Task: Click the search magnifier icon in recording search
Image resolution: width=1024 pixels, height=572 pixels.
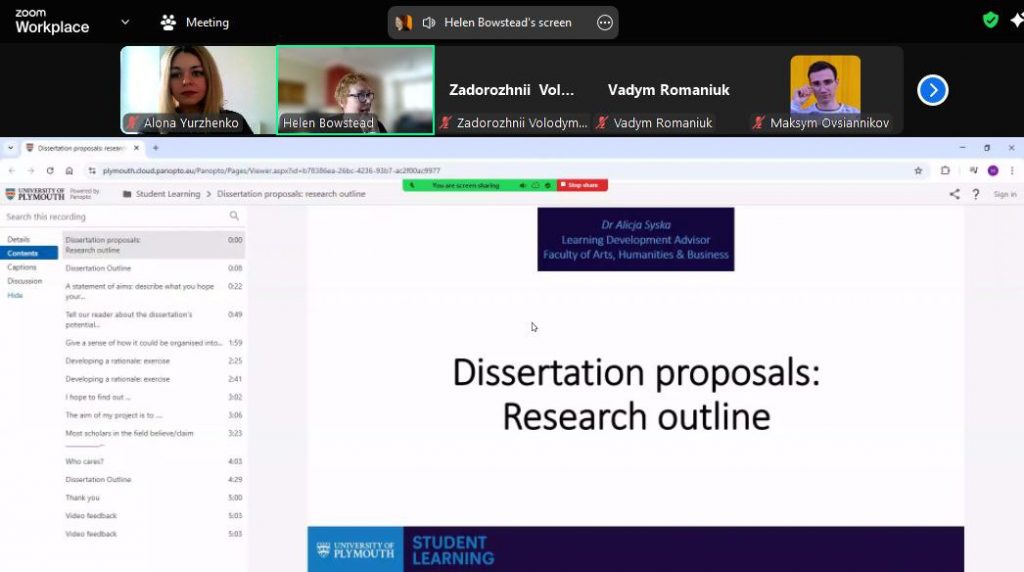Action: (235, 216)
